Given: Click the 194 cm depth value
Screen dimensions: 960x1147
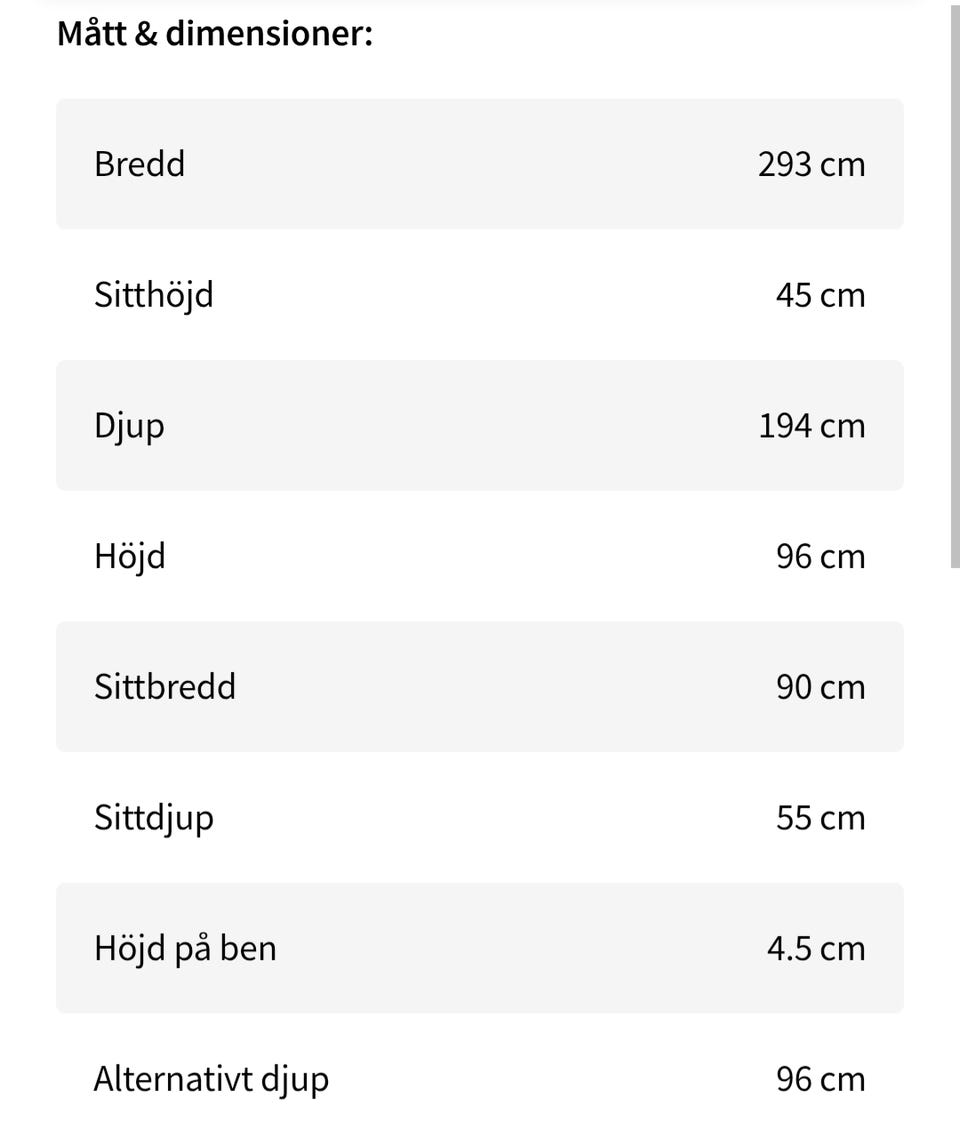Looking at the screenshot, I should point(811,426).
